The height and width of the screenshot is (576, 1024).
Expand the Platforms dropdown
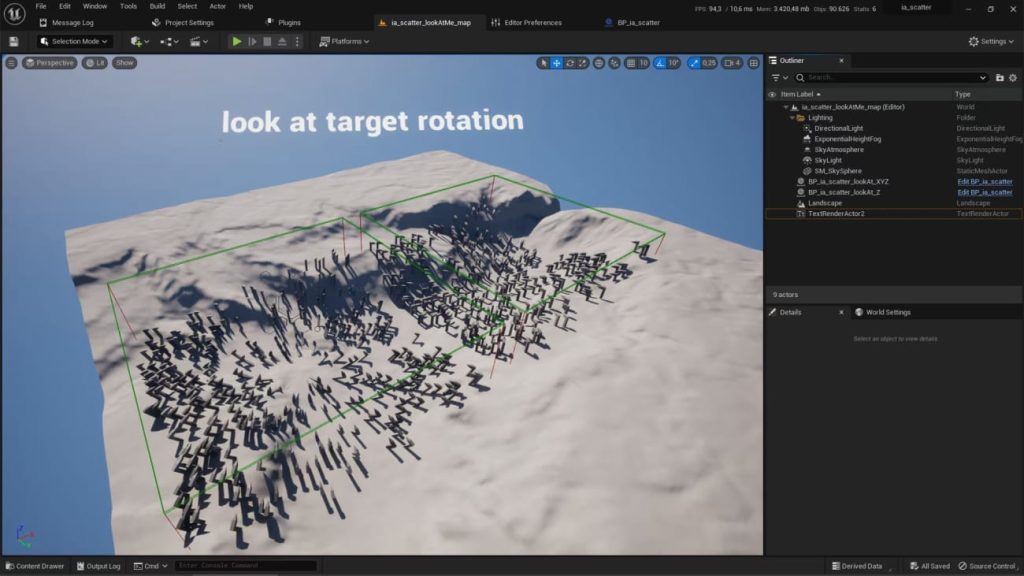[x=344, y=41]
